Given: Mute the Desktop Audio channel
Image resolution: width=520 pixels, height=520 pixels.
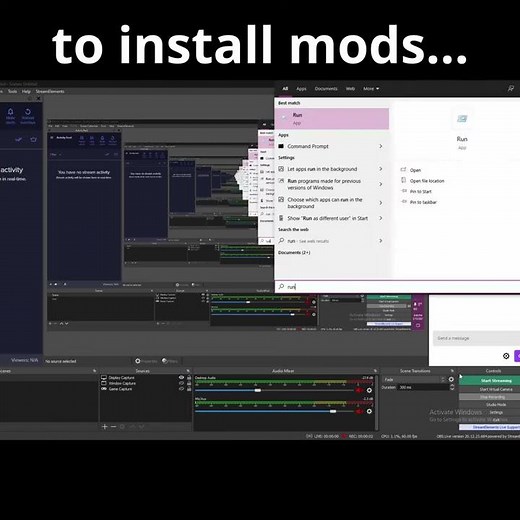Looking at the screenshot, I should 359,390.
